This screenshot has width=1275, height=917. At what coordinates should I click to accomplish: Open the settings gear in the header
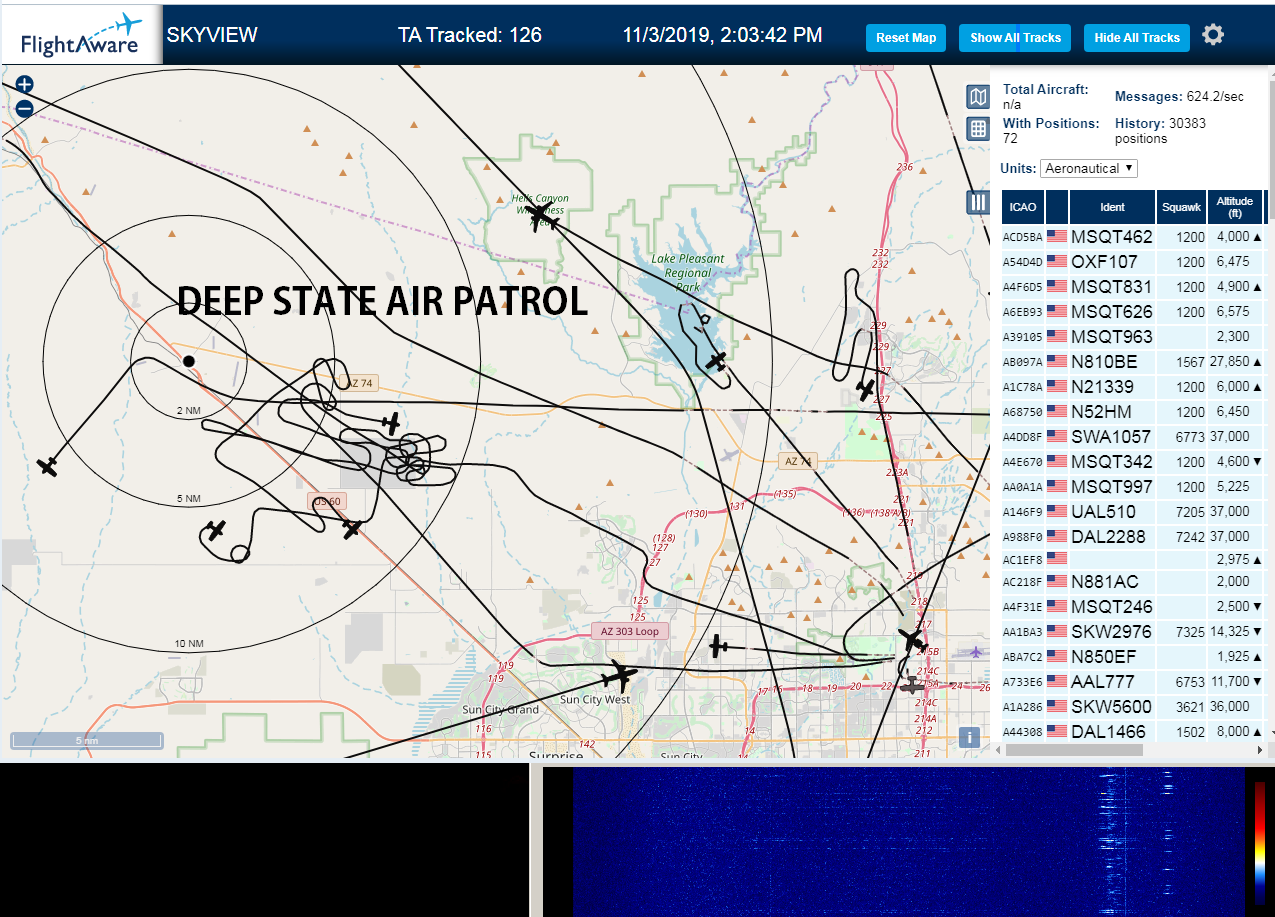[x=1213, y=35]
